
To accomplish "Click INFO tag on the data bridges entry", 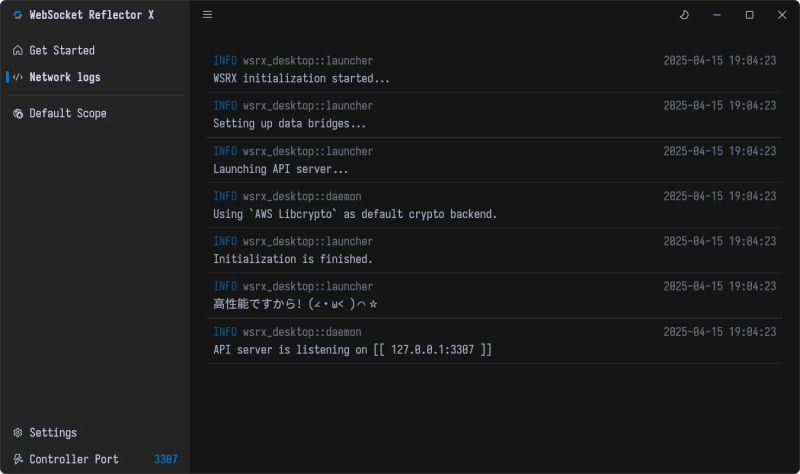I will point(225,106).
